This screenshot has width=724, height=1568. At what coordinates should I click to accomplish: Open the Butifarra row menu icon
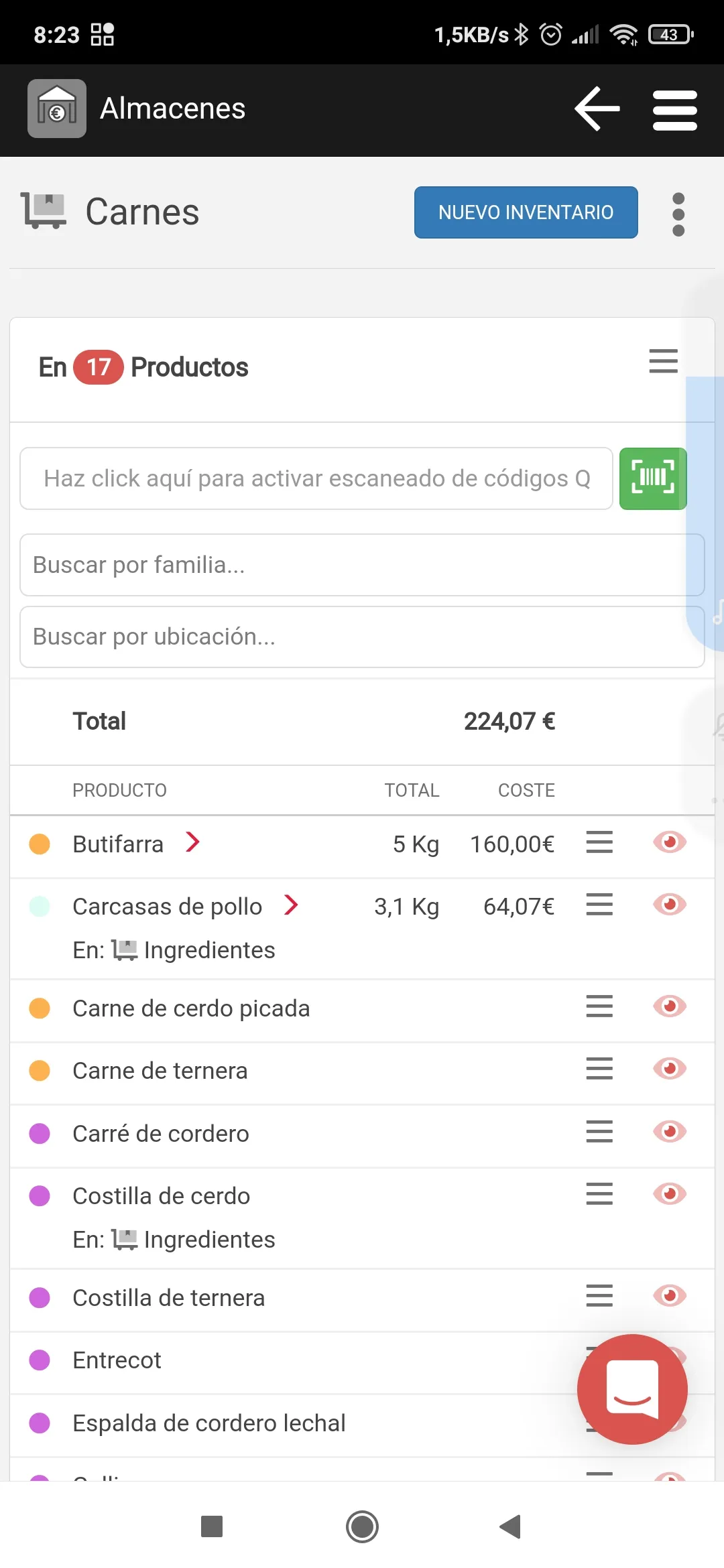(x=599, y=842)
